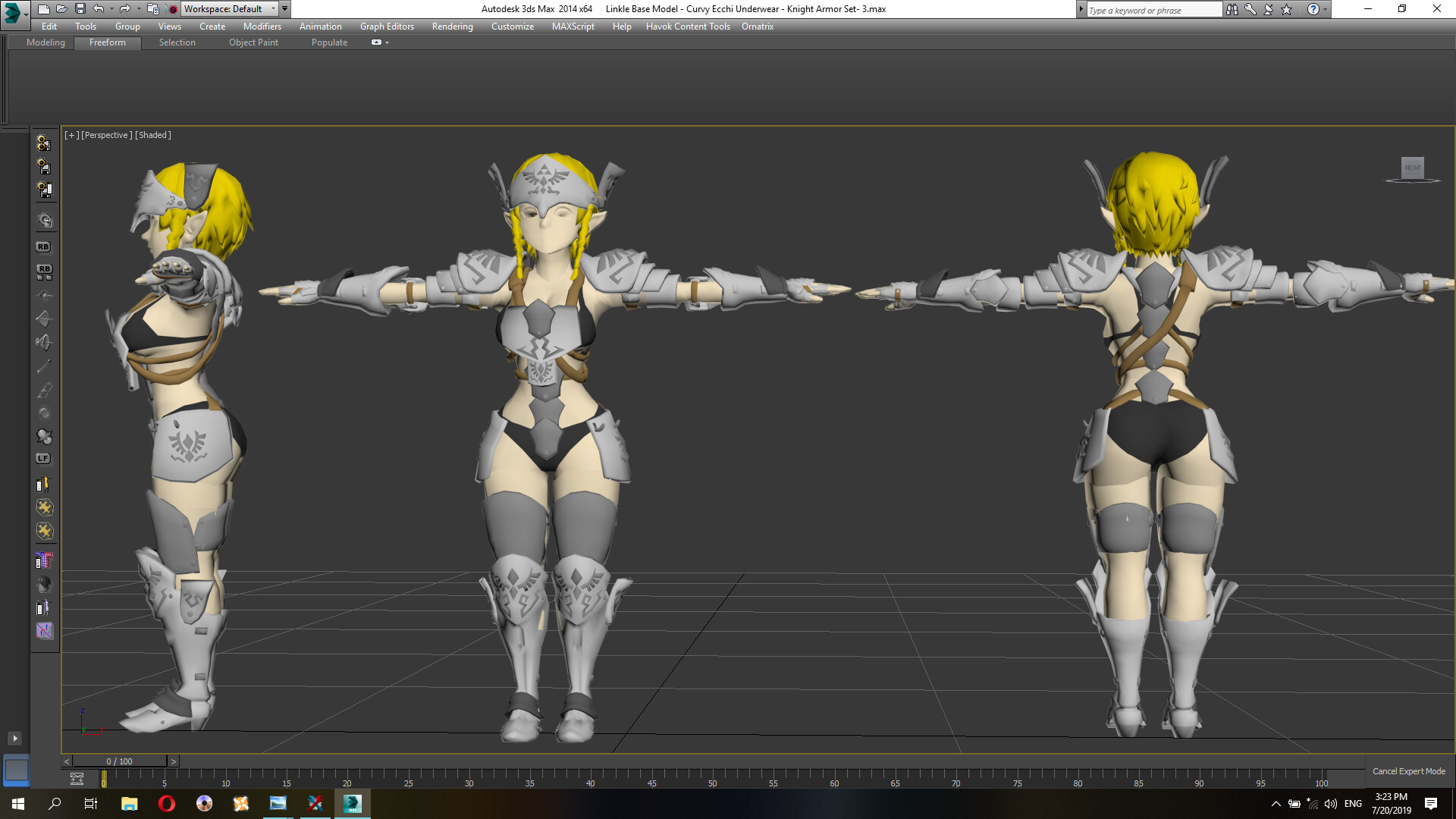The height and width of the screenshot is (819, 1456).
Task: Click the Open File folder icon
Action: click(61, 9)
